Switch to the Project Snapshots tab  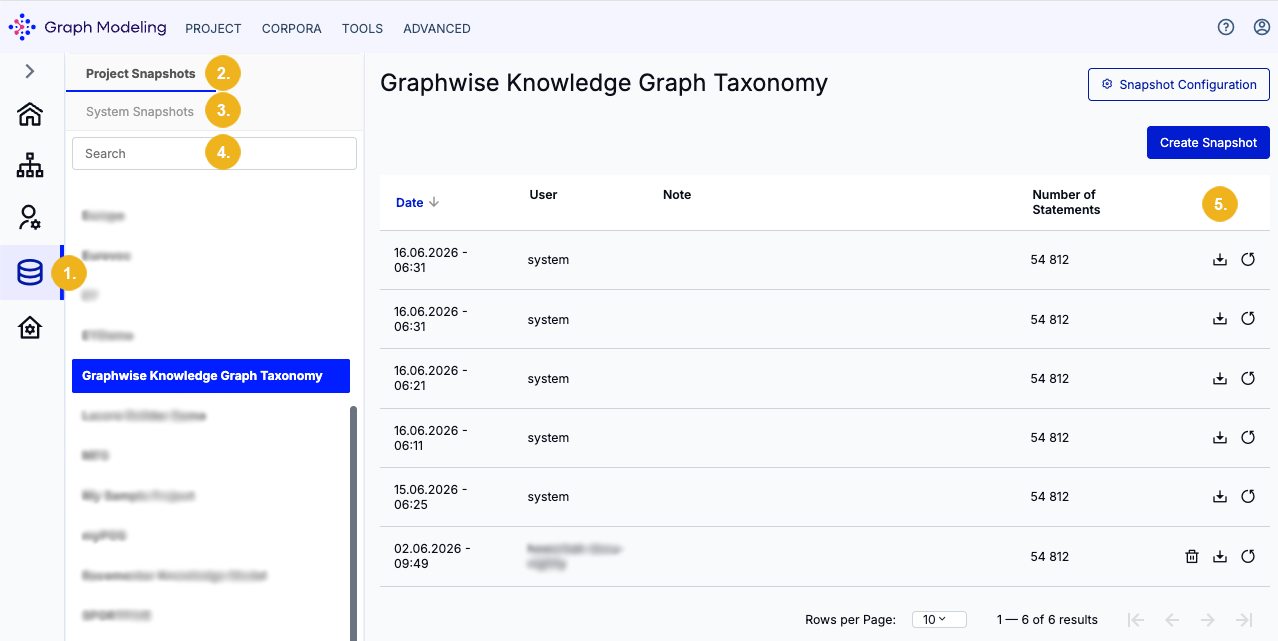coord(141,74)
